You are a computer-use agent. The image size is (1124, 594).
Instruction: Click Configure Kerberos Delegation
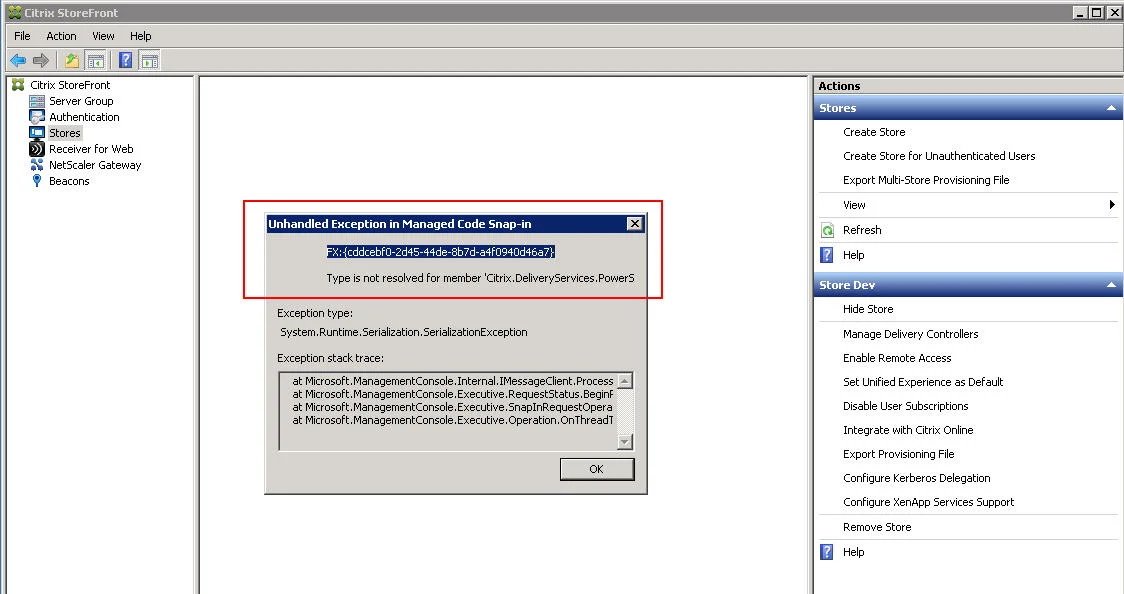coord(916,478)
